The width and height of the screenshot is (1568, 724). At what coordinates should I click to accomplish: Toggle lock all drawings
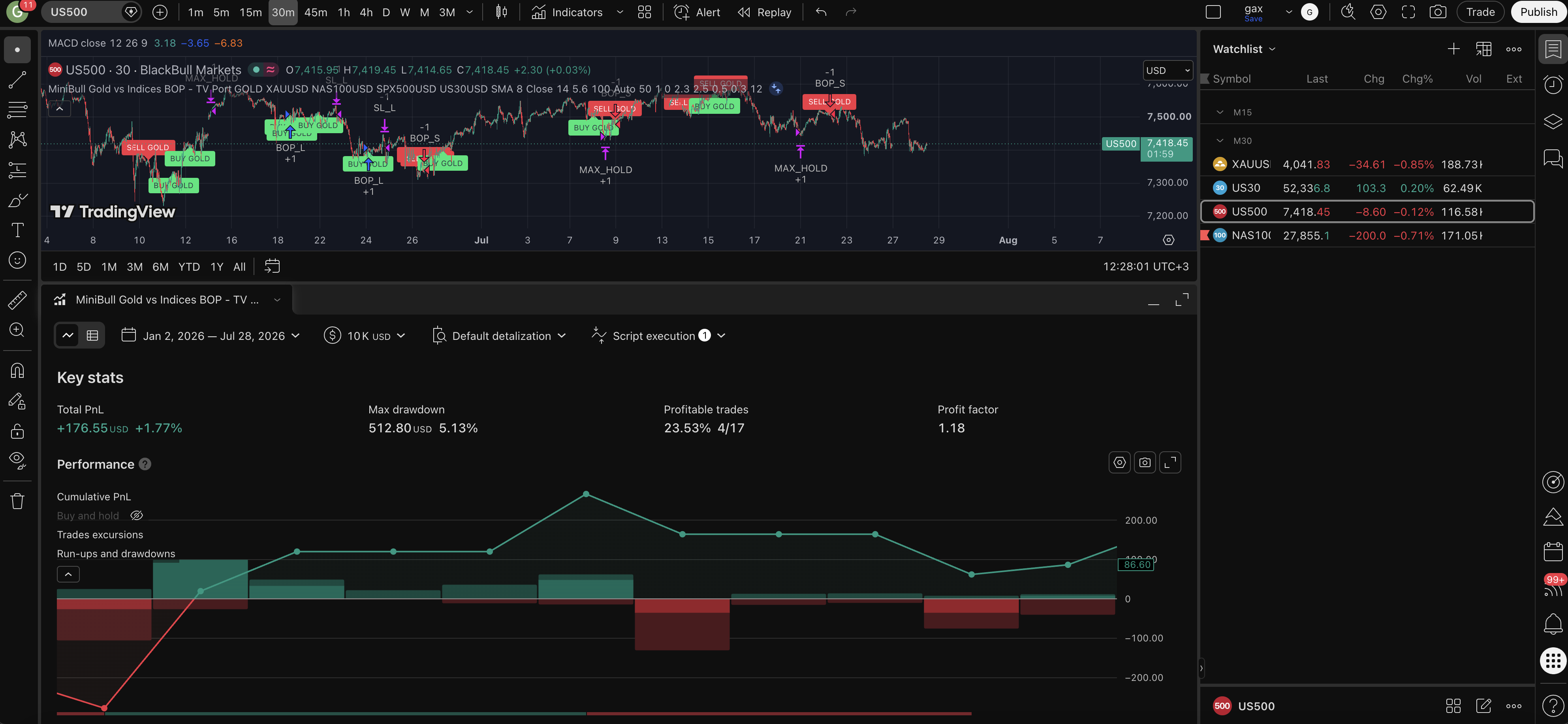tap(17, 431)
